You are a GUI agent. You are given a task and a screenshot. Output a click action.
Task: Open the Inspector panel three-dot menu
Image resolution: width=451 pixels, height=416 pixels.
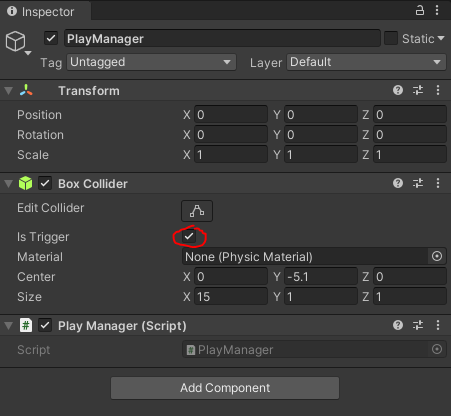click(437, 10)
